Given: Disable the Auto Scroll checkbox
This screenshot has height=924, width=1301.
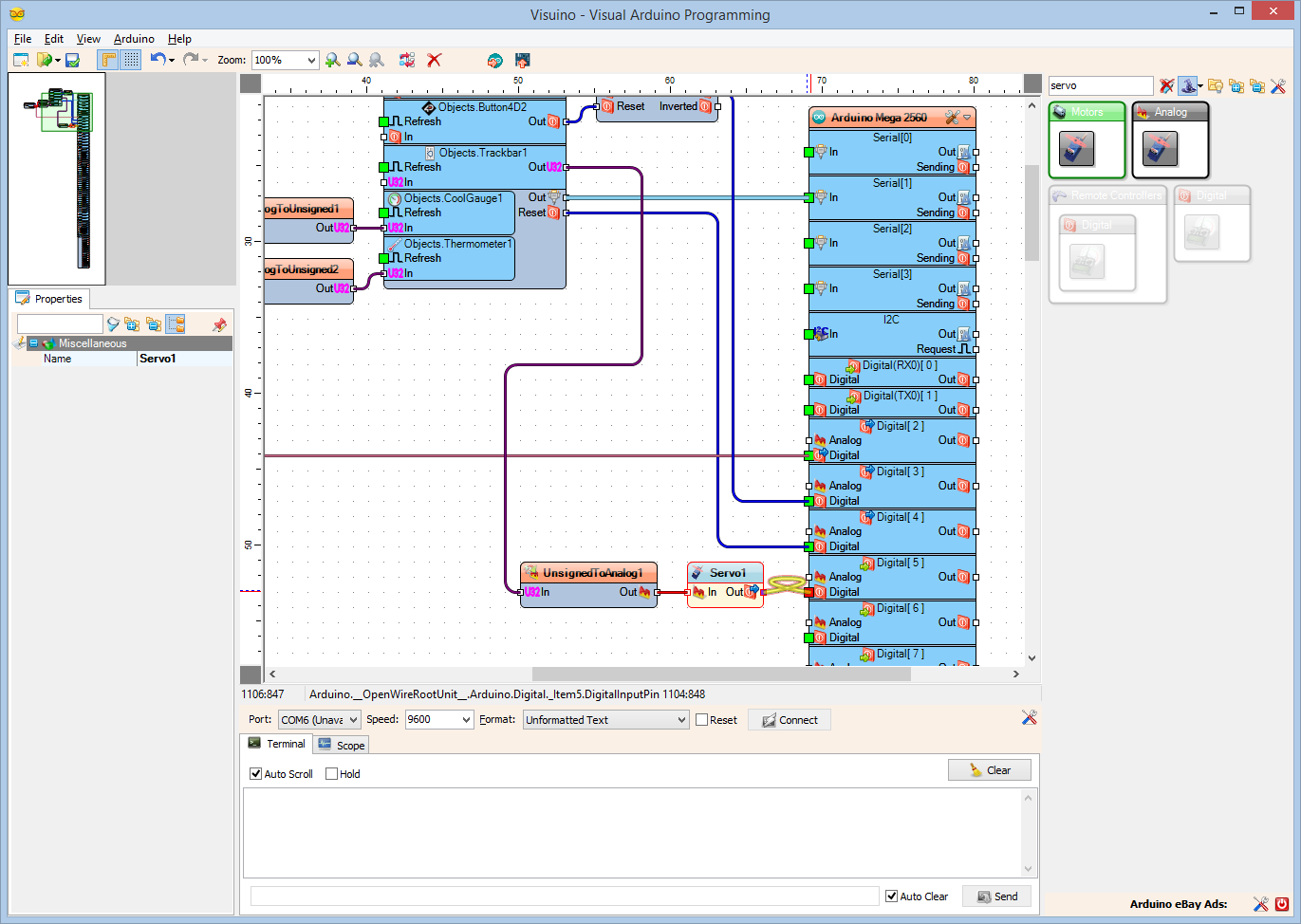Looking at the screenshot, I should [255, 773].
